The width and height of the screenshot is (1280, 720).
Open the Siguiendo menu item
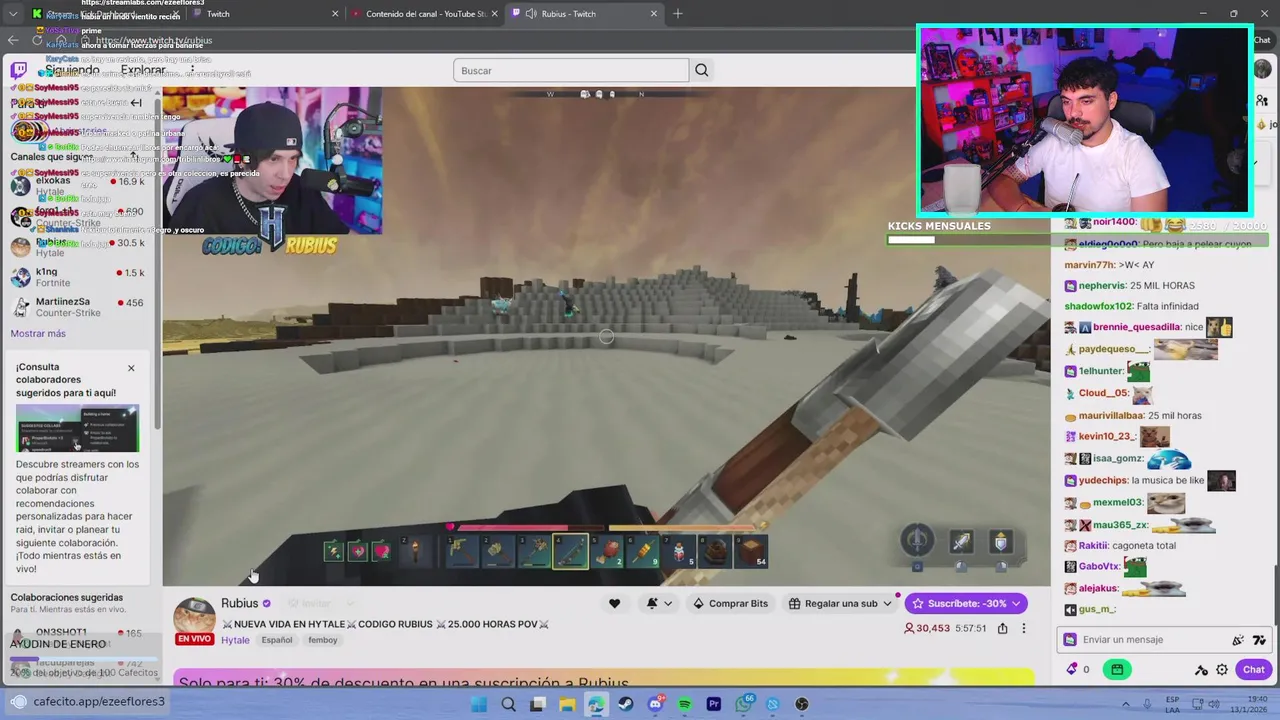pos(72,70)
